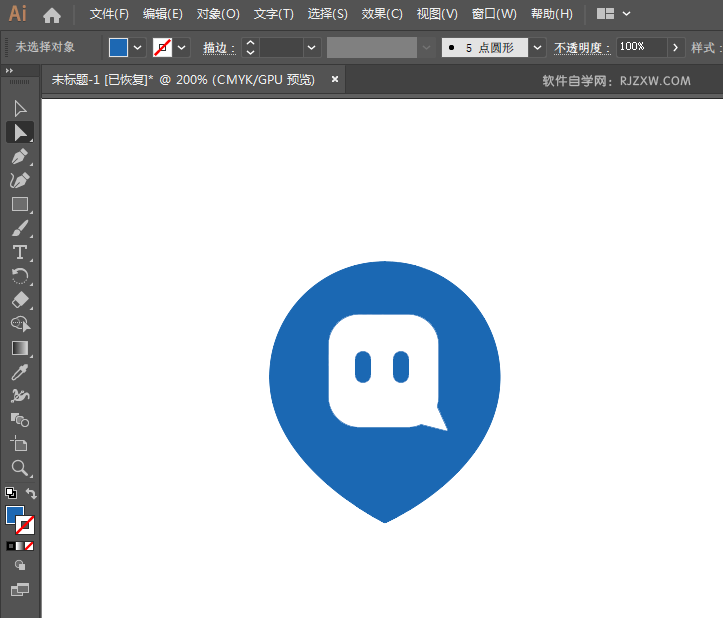Select the Pen tool
This screenshot has width=723, height=618.
point(20,156)
